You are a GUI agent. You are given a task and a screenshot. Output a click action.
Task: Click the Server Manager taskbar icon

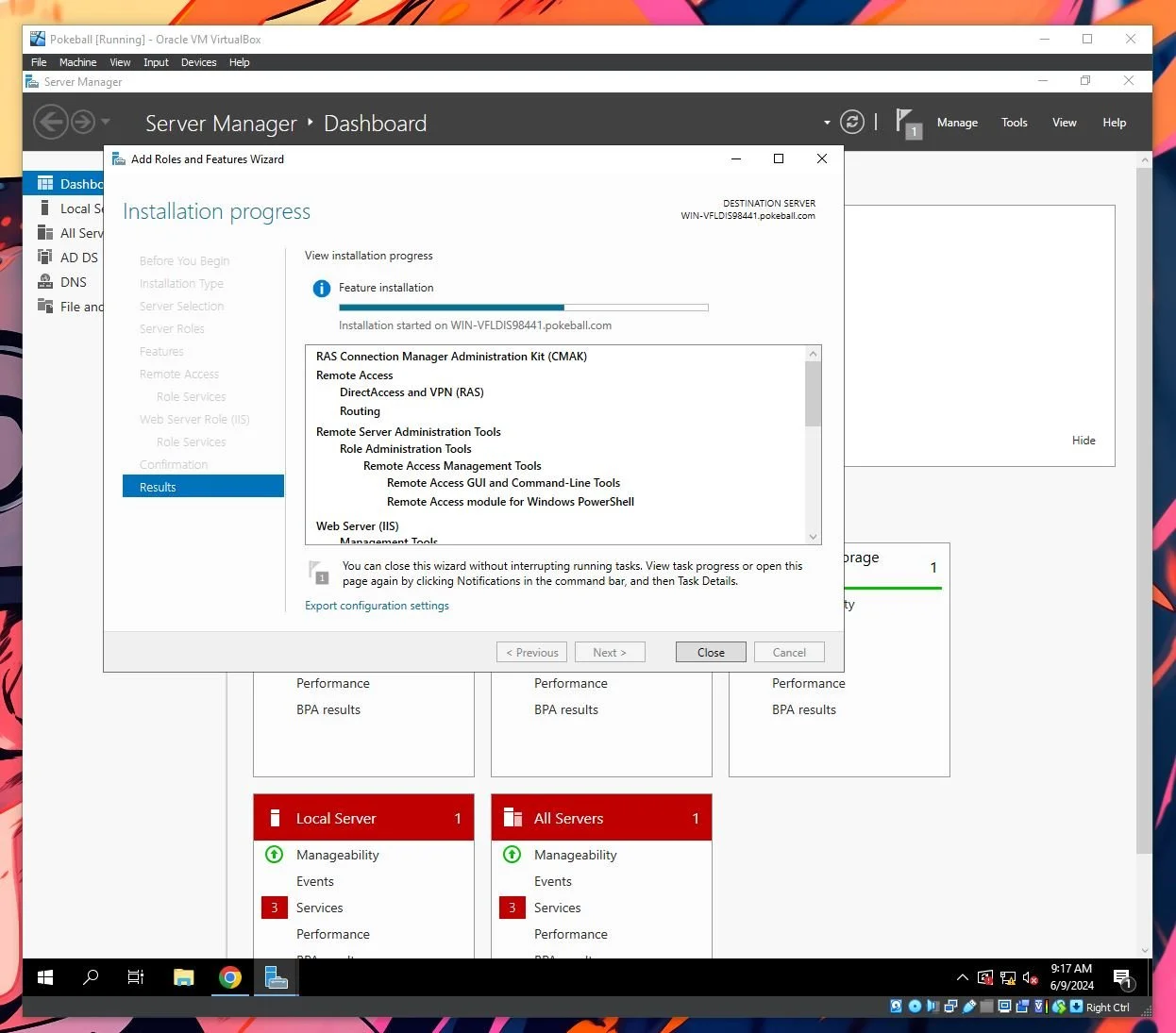coord(276,977)
